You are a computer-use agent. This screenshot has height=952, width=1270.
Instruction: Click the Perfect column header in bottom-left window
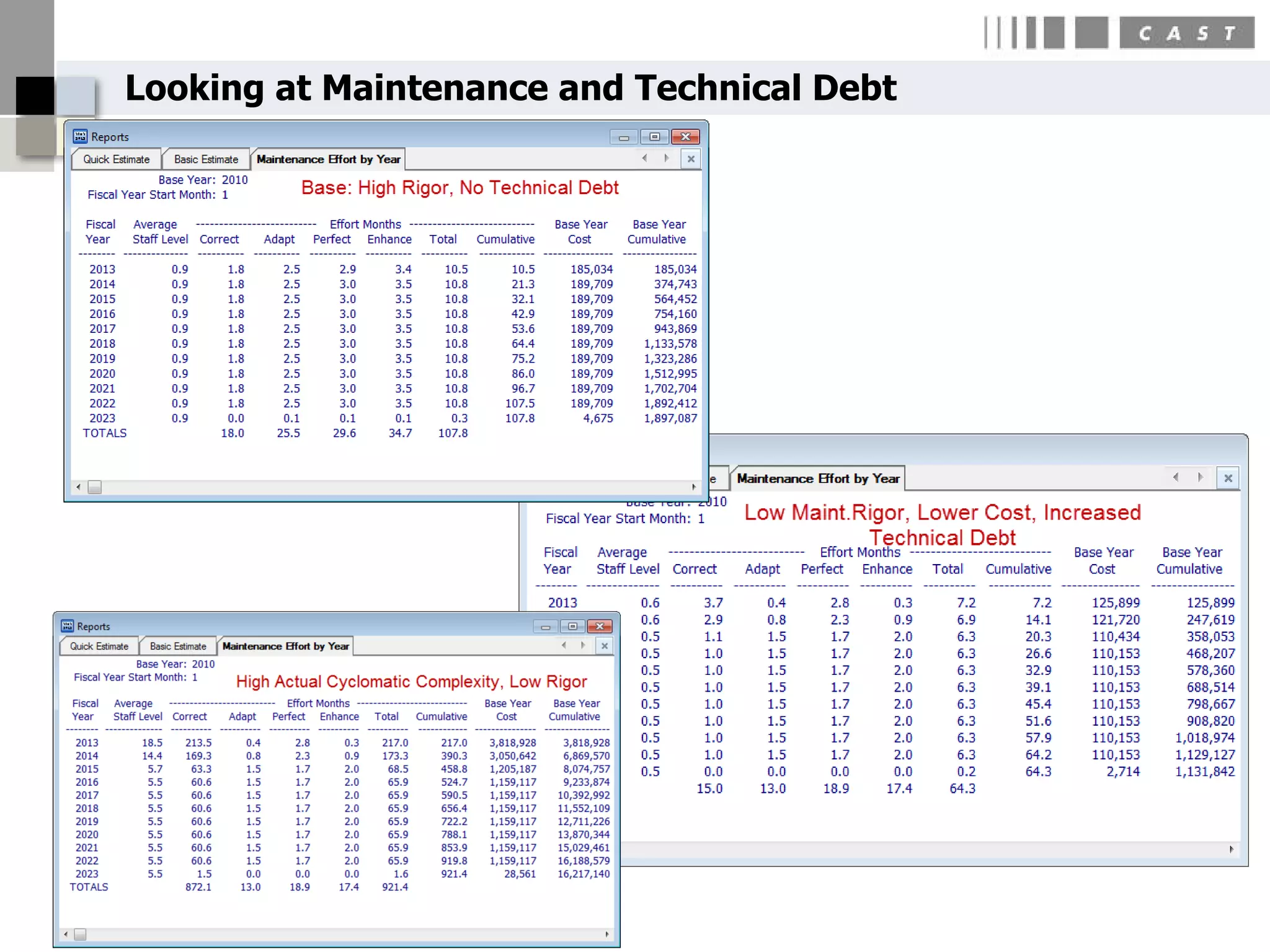pyautogui.click(x=289, y=716)
